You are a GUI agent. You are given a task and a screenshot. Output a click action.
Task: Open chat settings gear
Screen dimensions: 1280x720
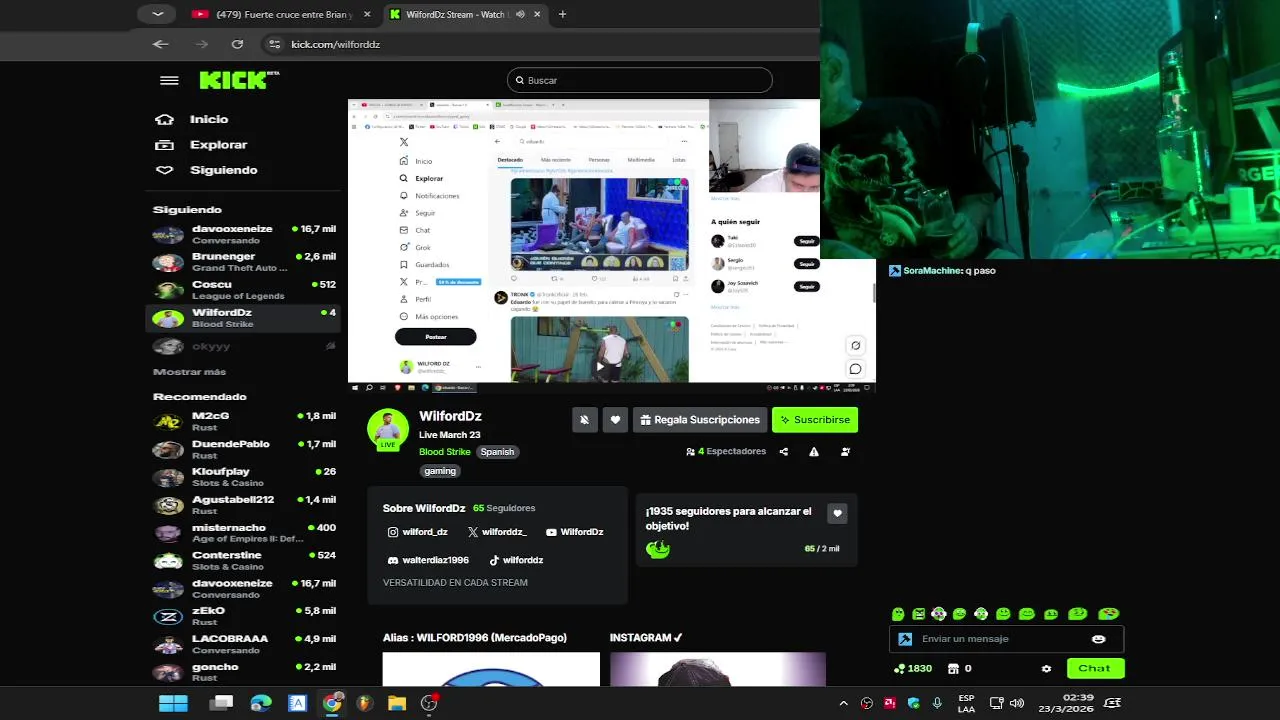coord(1046,669)
